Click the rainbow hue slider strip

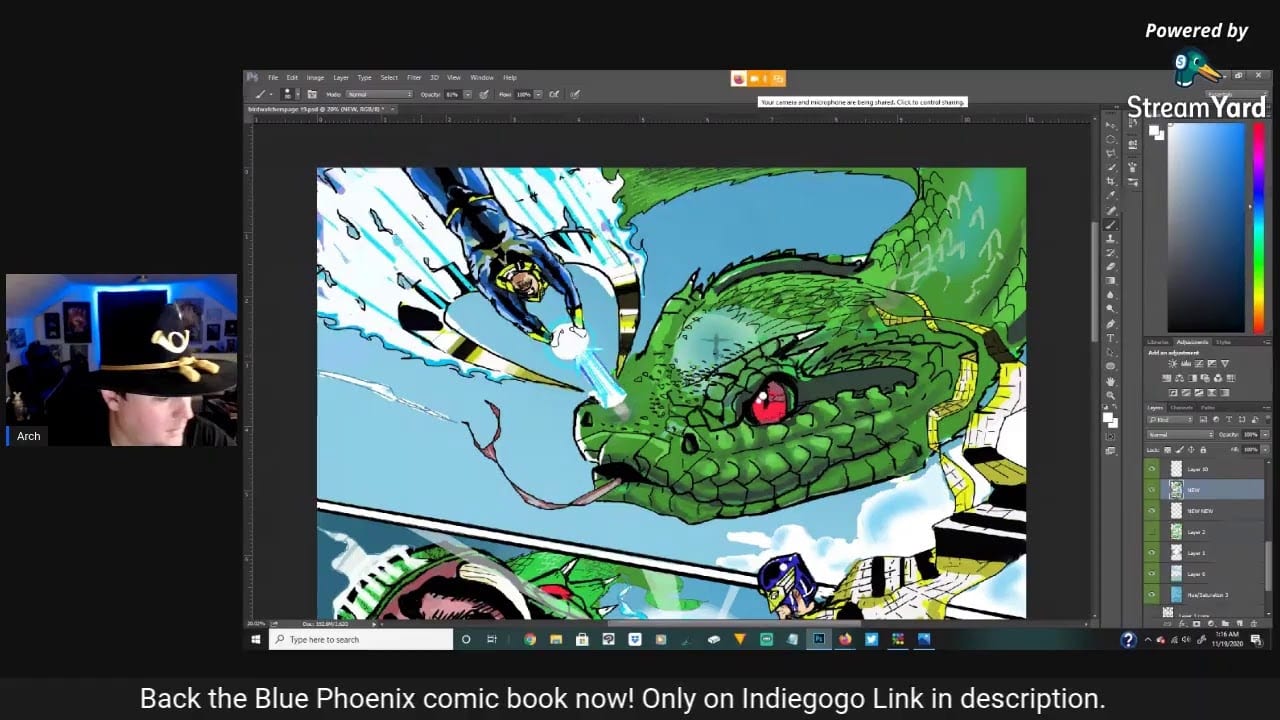1259,230
